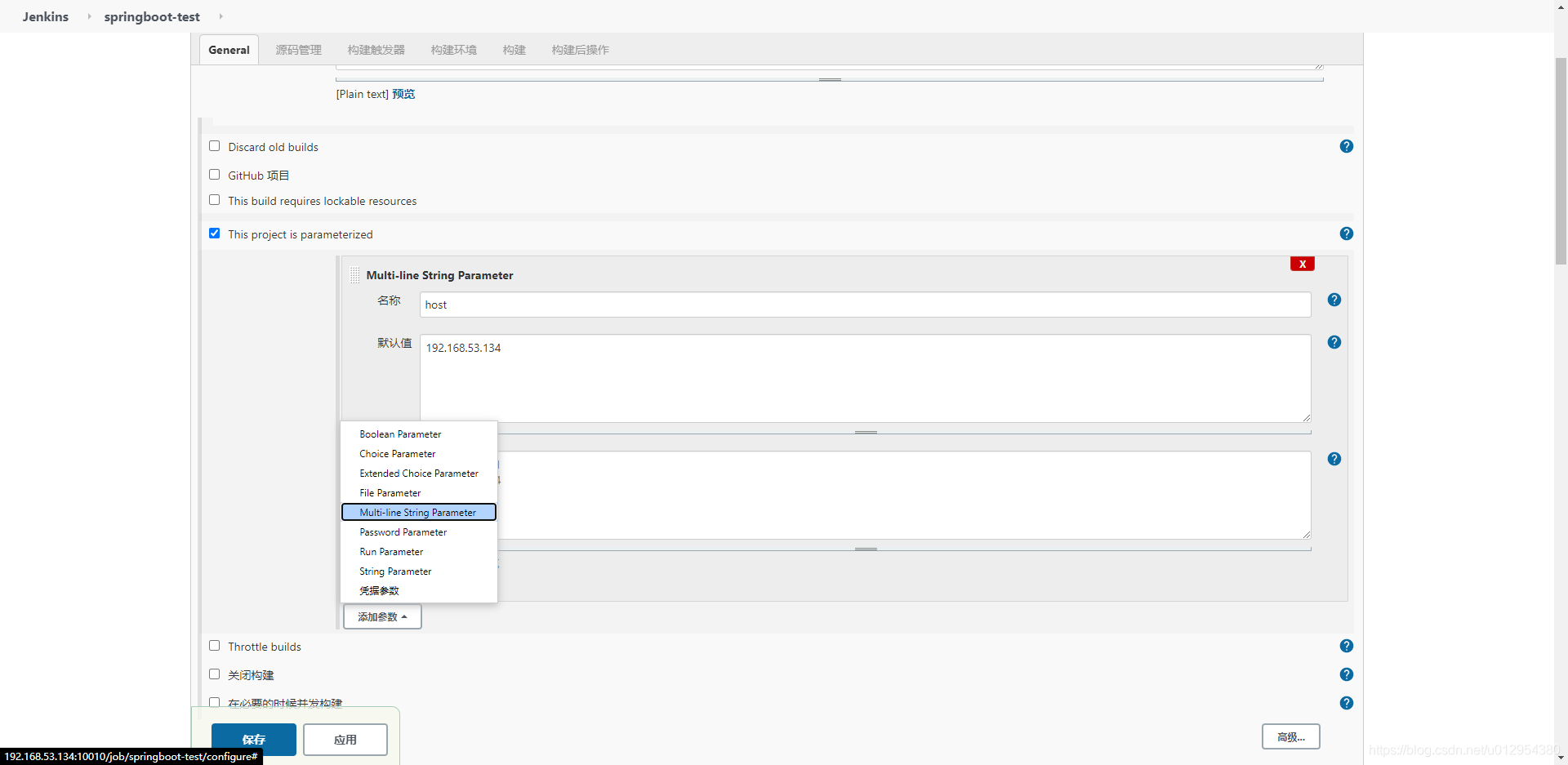Open help for the parameter name field
This screenshot has width=1568, height=765.
(x=1334, y=300)
